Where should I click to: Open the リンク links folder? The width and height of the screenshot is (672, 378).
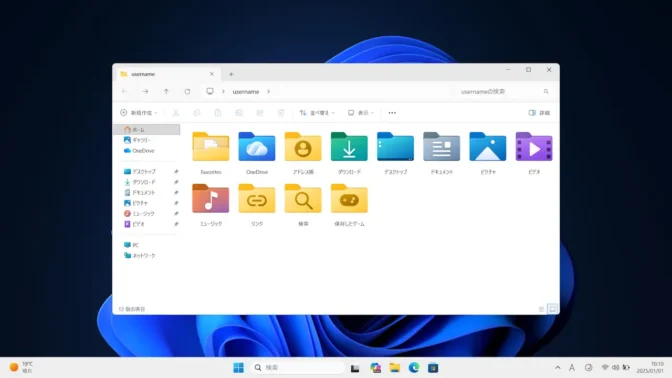257,199
